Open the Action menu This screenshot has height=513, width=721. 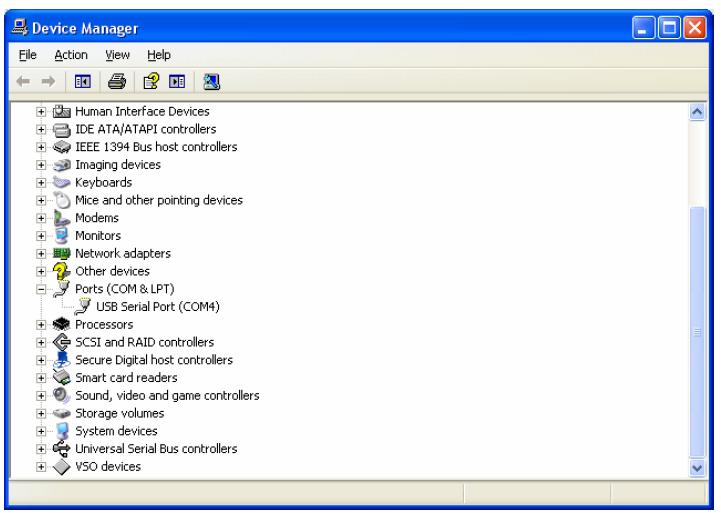click(x=71, y=55)
